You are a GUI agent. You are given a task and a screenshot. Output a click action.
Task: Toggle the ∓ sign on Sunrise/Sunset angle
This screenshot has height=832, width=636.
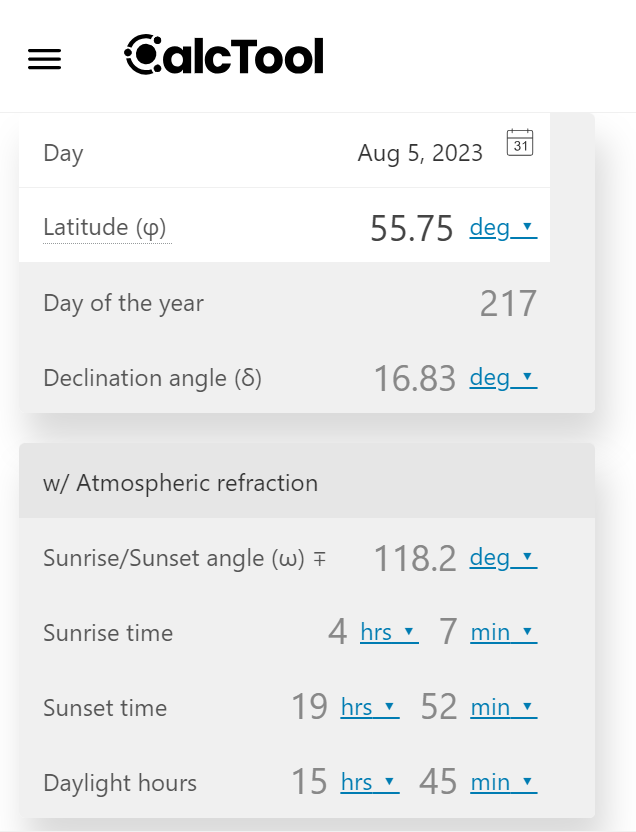pos(319,559)
